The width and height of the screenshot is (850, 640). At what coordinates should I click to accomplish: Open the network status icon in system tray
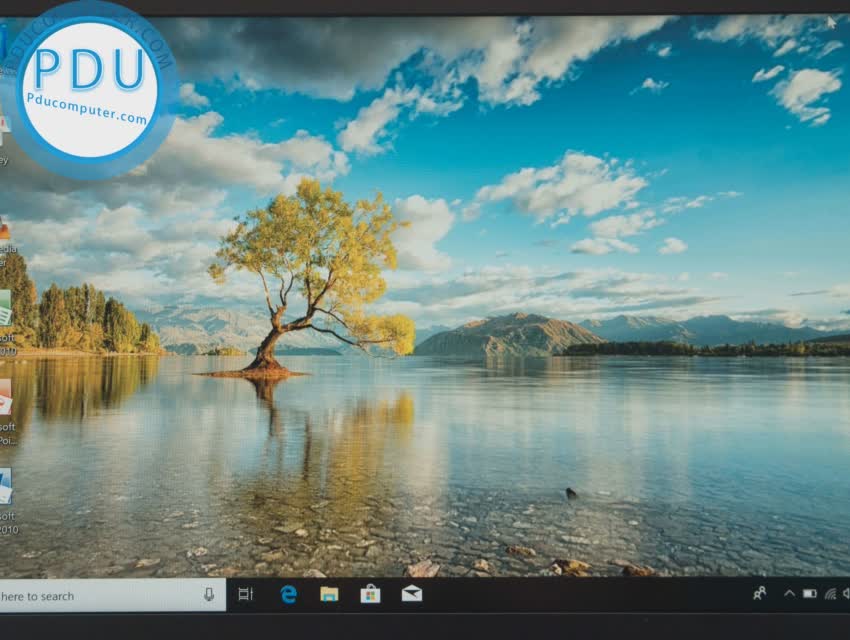(832, 594)
